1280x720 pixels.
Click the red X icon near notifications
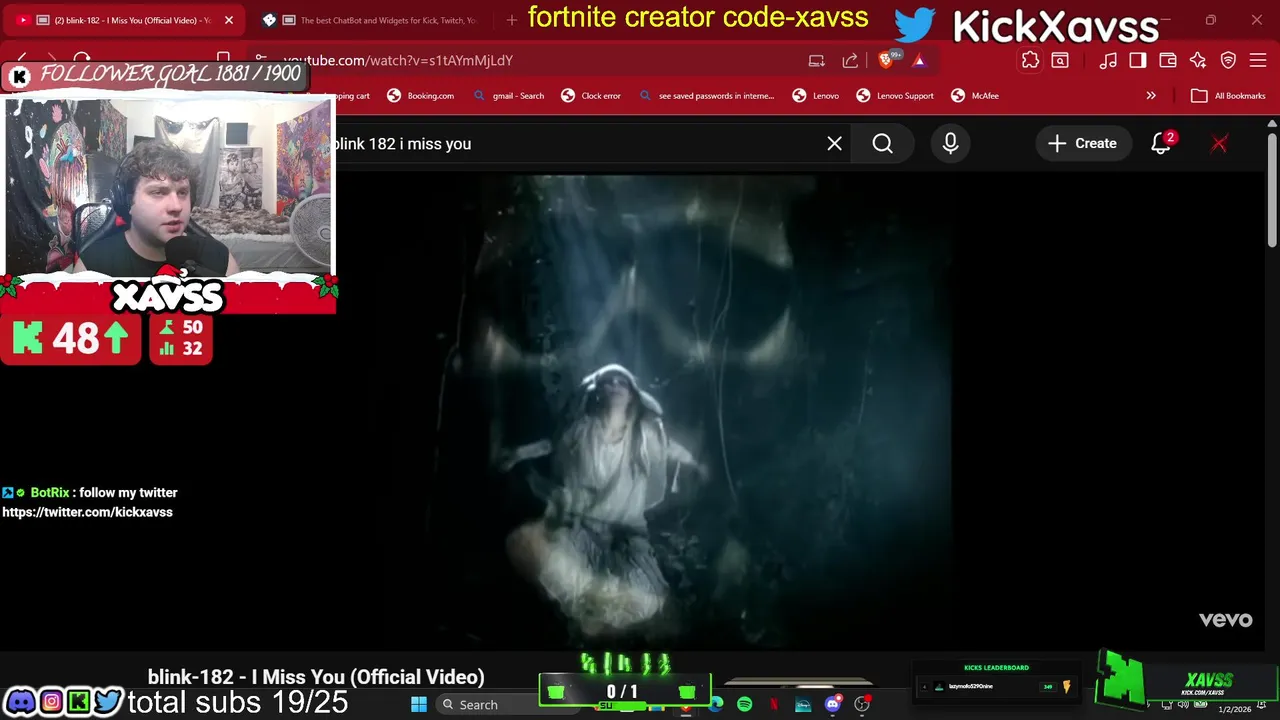1219,144
